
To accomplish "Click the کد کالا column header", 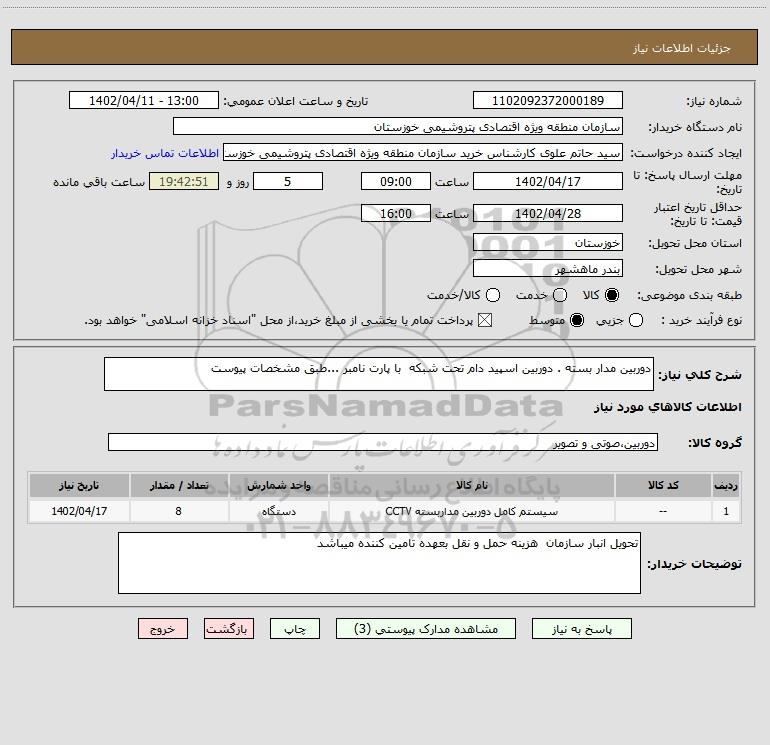I will click(662, 485).
